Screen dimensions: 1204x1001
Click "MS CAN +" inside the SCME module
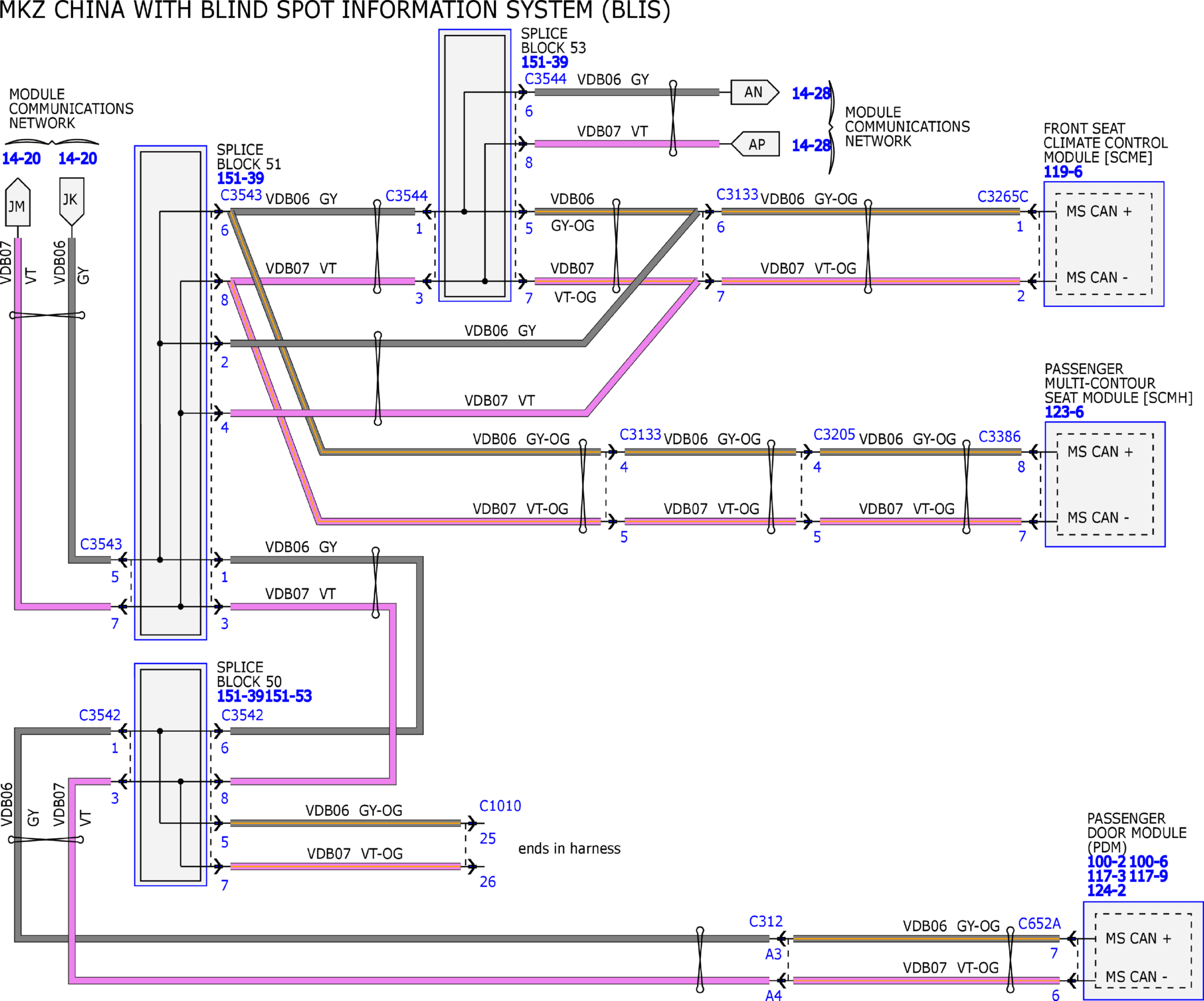1099,212
